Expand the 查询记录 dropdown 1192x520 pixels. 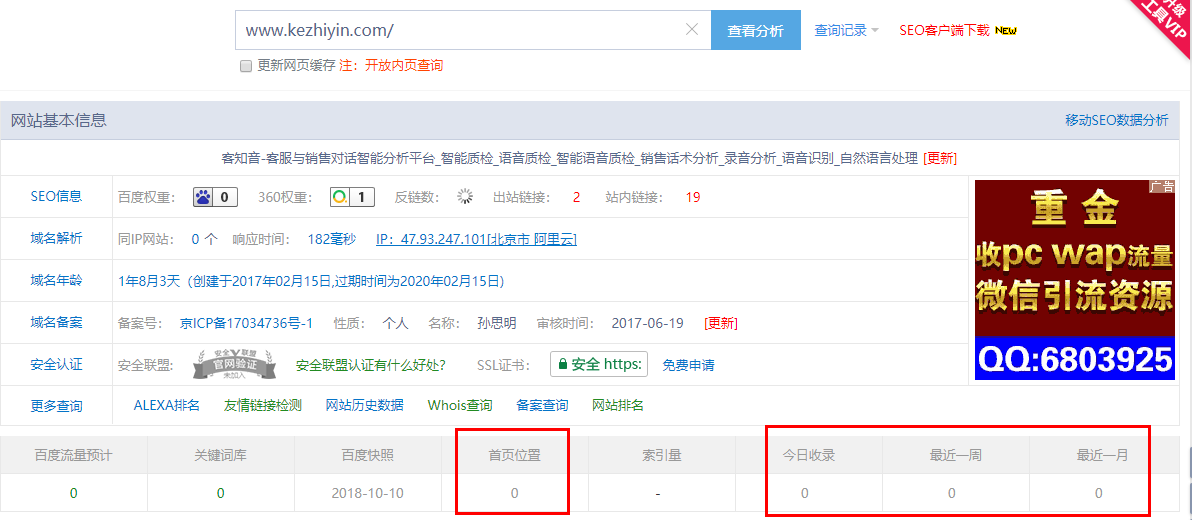coord(847,30)
